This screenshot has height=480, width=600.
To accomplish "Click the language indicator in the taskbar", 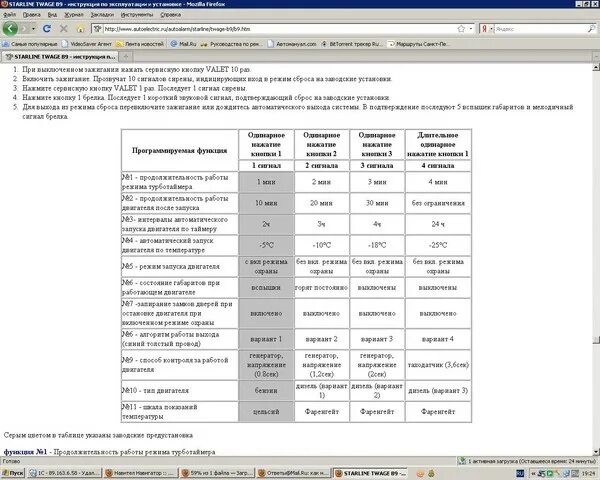I will tap(520, 473).
